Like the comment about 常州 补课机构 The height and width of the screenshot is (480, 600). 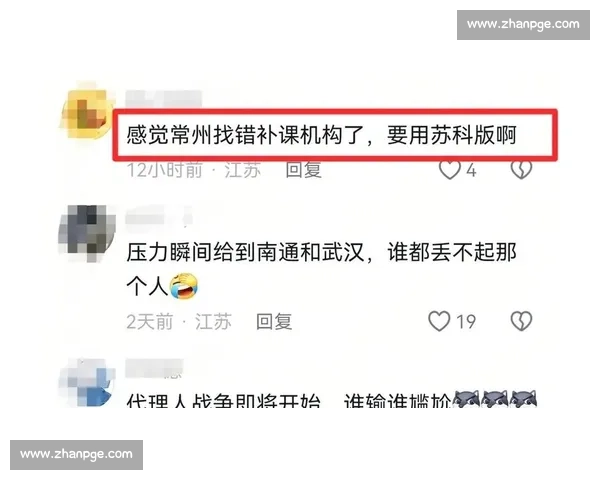pyautogui.click(x=449, y=170)
